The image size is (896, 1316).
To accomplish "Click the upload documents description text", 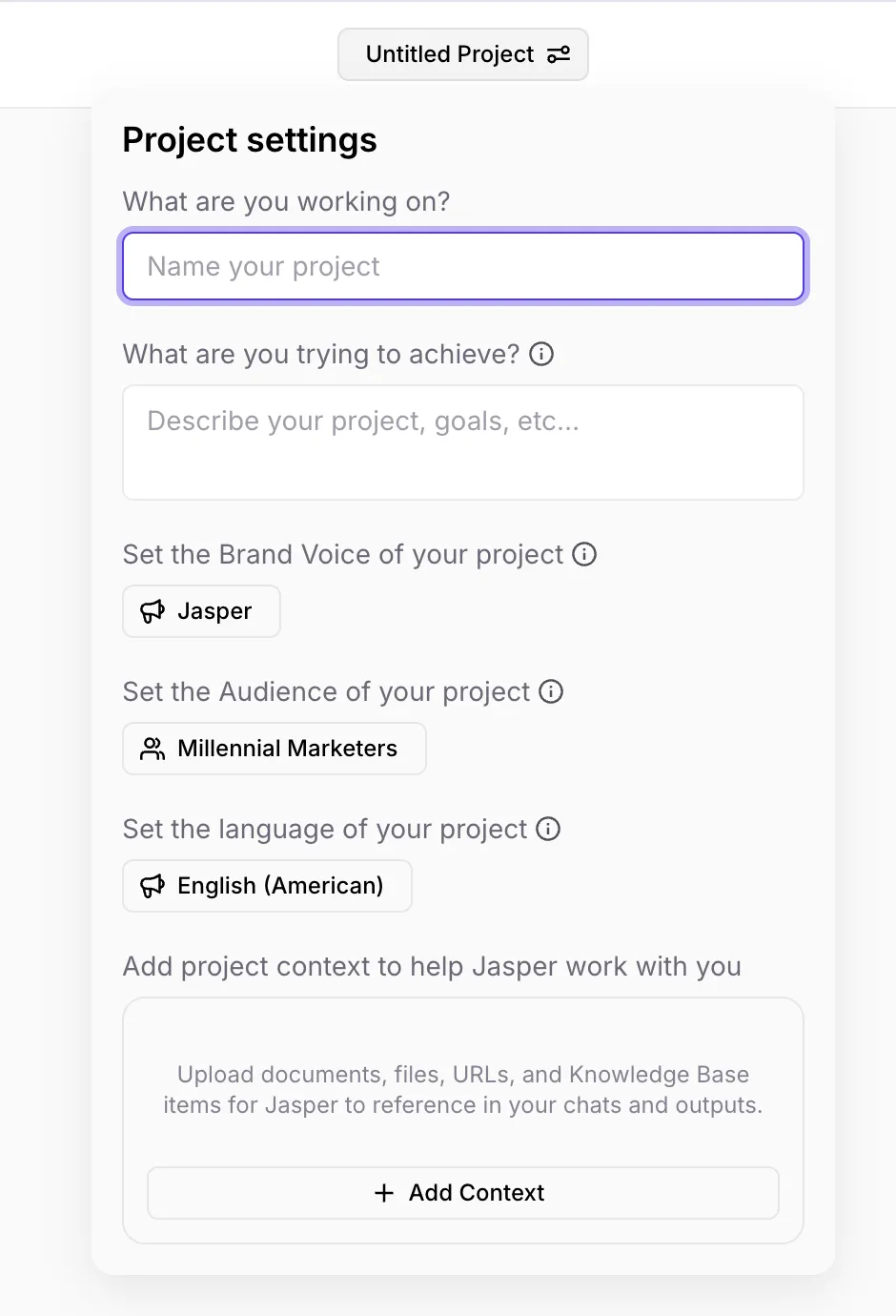I will 463,1090.
